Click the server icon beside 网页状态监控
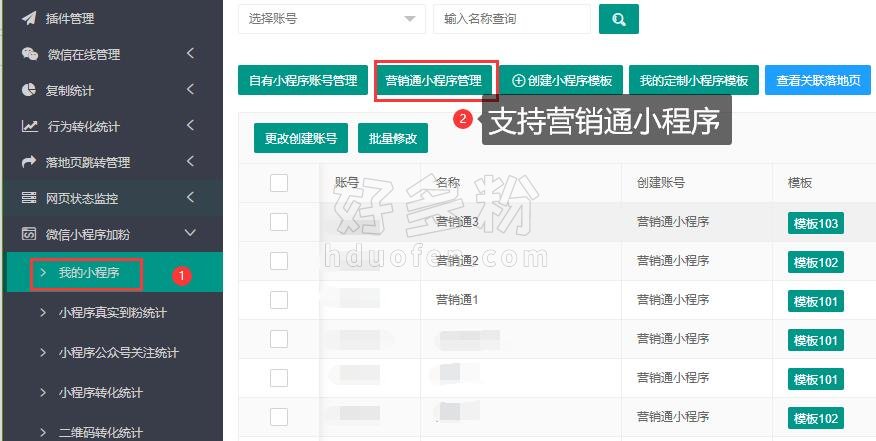 click(29, 198)
